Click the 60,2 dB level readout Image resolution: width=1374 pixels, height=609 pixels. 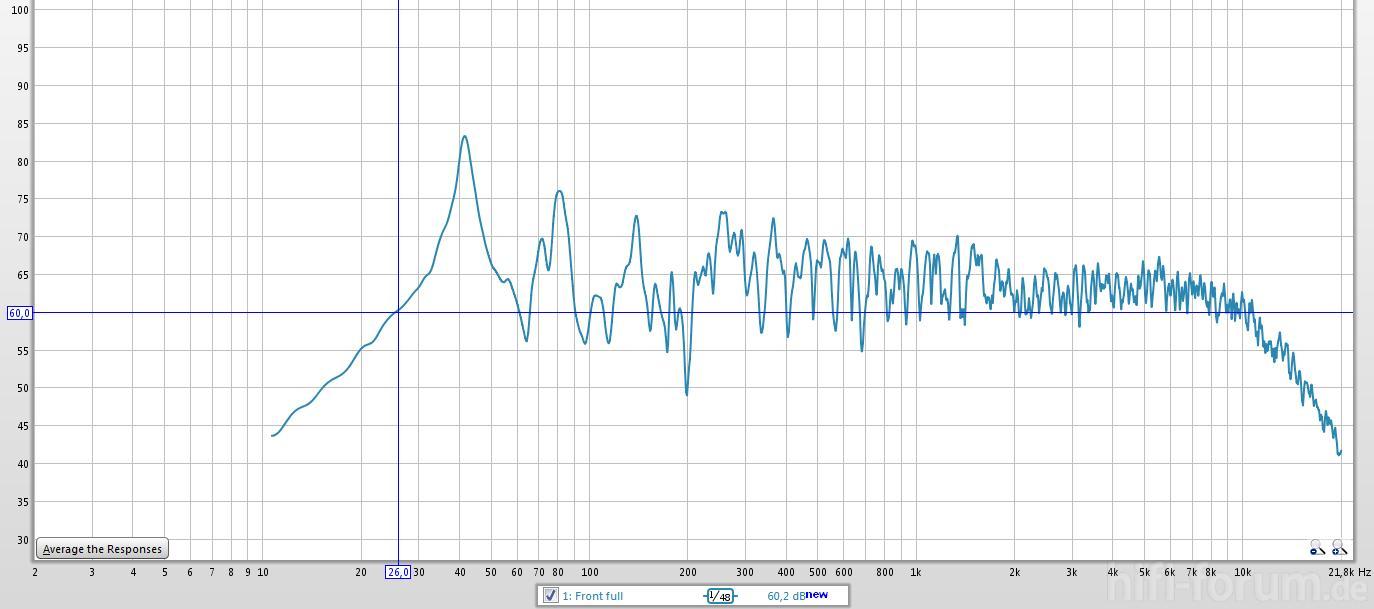point(786,596)
